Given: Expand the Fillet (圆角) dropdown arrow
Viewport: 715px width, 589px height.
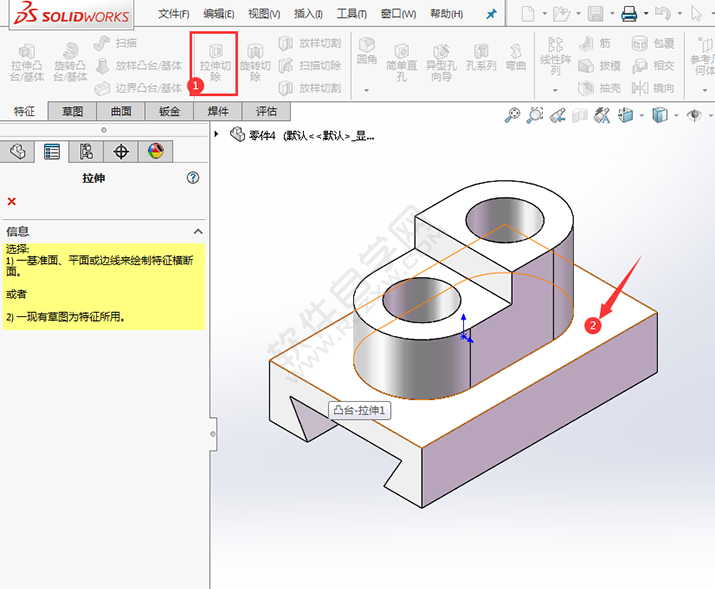Looking at the screenshot, I should click(x=366, y=90).
